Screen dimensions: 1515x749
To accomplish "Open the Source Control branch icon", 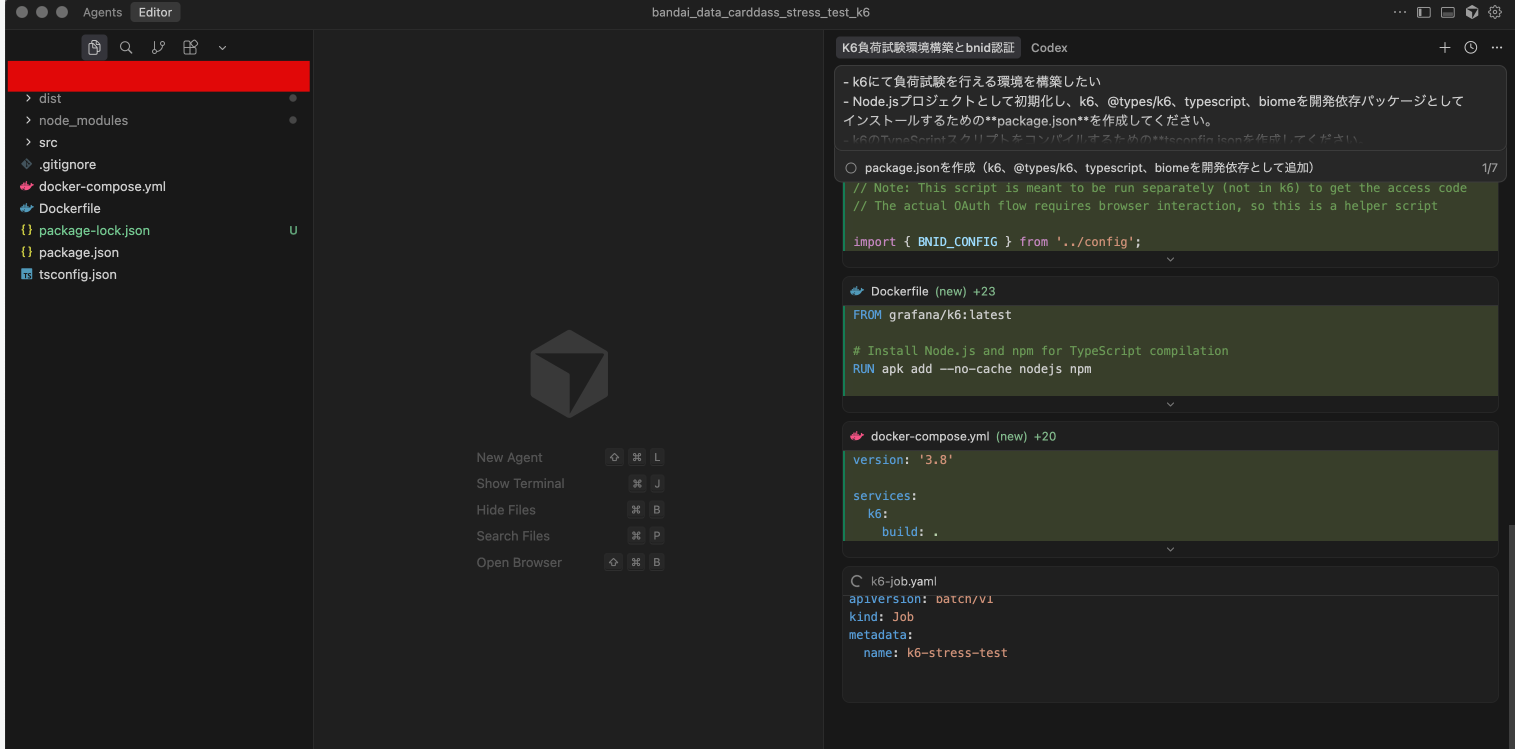I will click(158, 47).
